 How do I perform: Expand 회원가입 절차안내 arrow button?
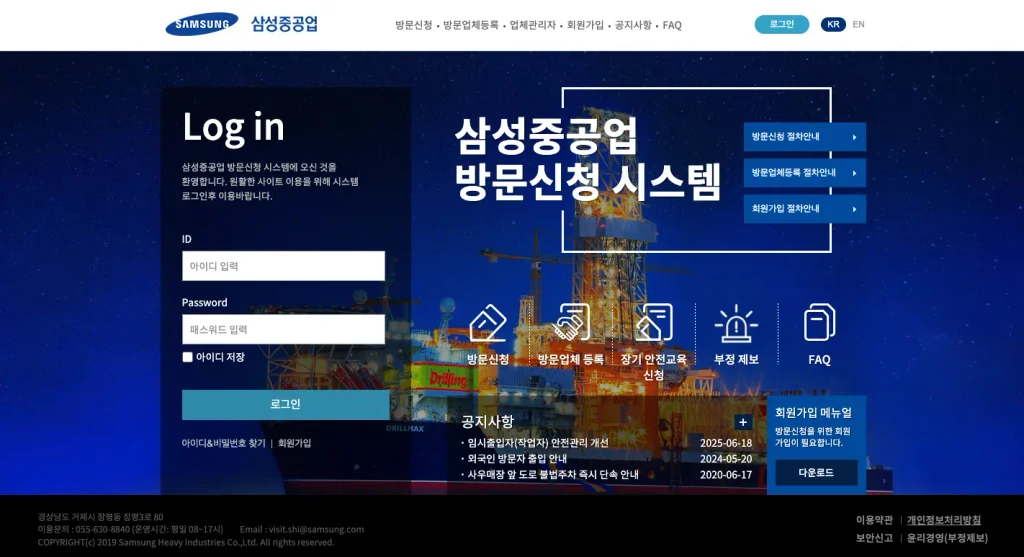pyautogui.click(x=805, y=209)
